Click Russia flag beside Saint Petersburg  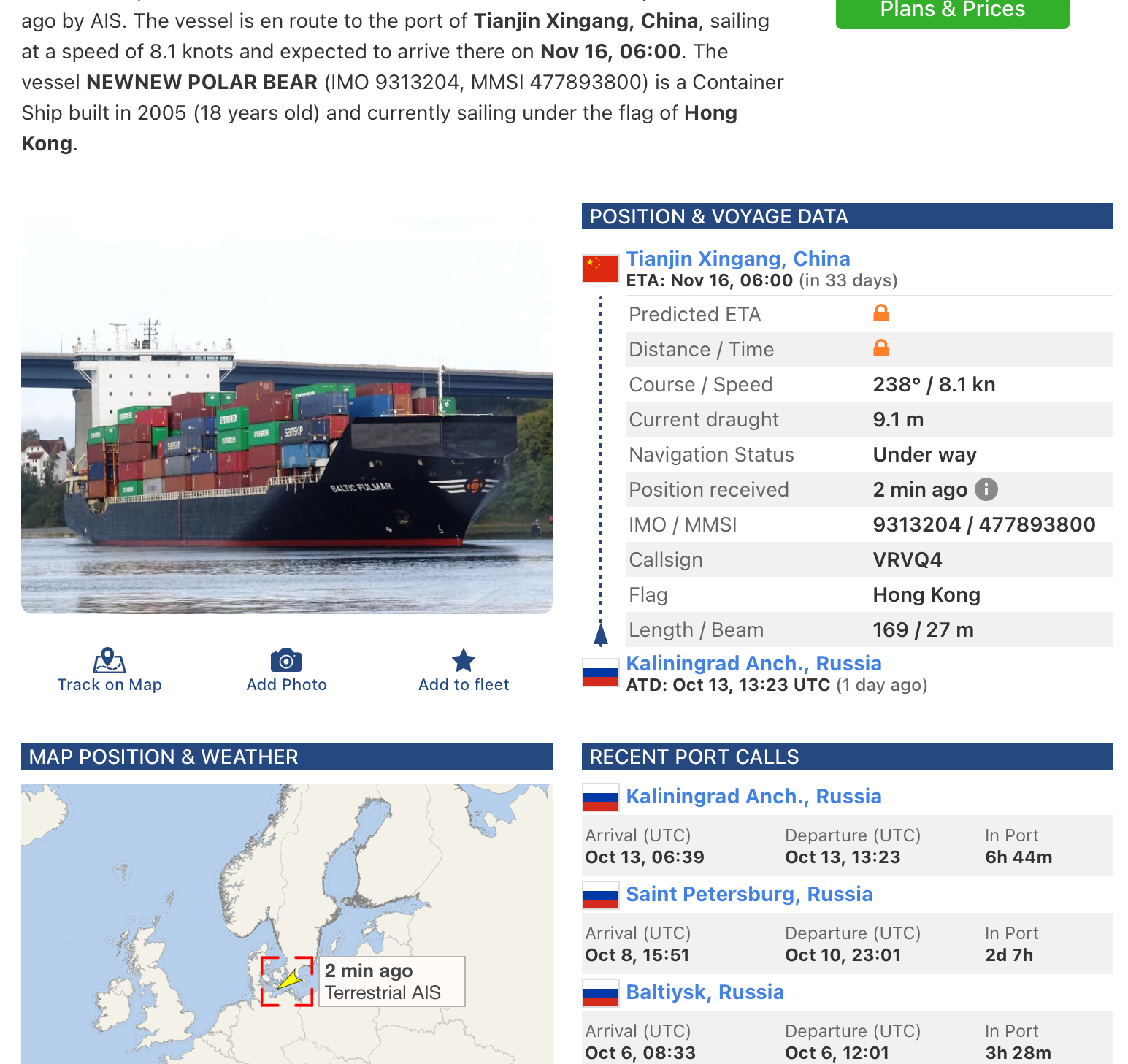pos(601,895)
